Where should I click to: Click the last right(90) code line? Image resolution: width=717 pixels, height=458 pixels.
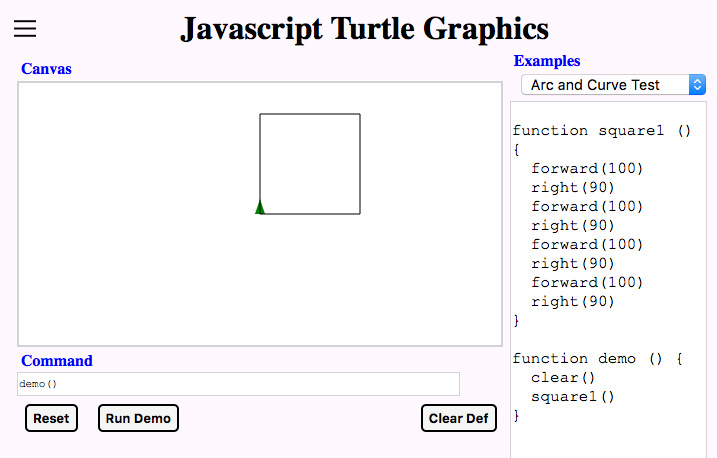click(x=573, y=302)
